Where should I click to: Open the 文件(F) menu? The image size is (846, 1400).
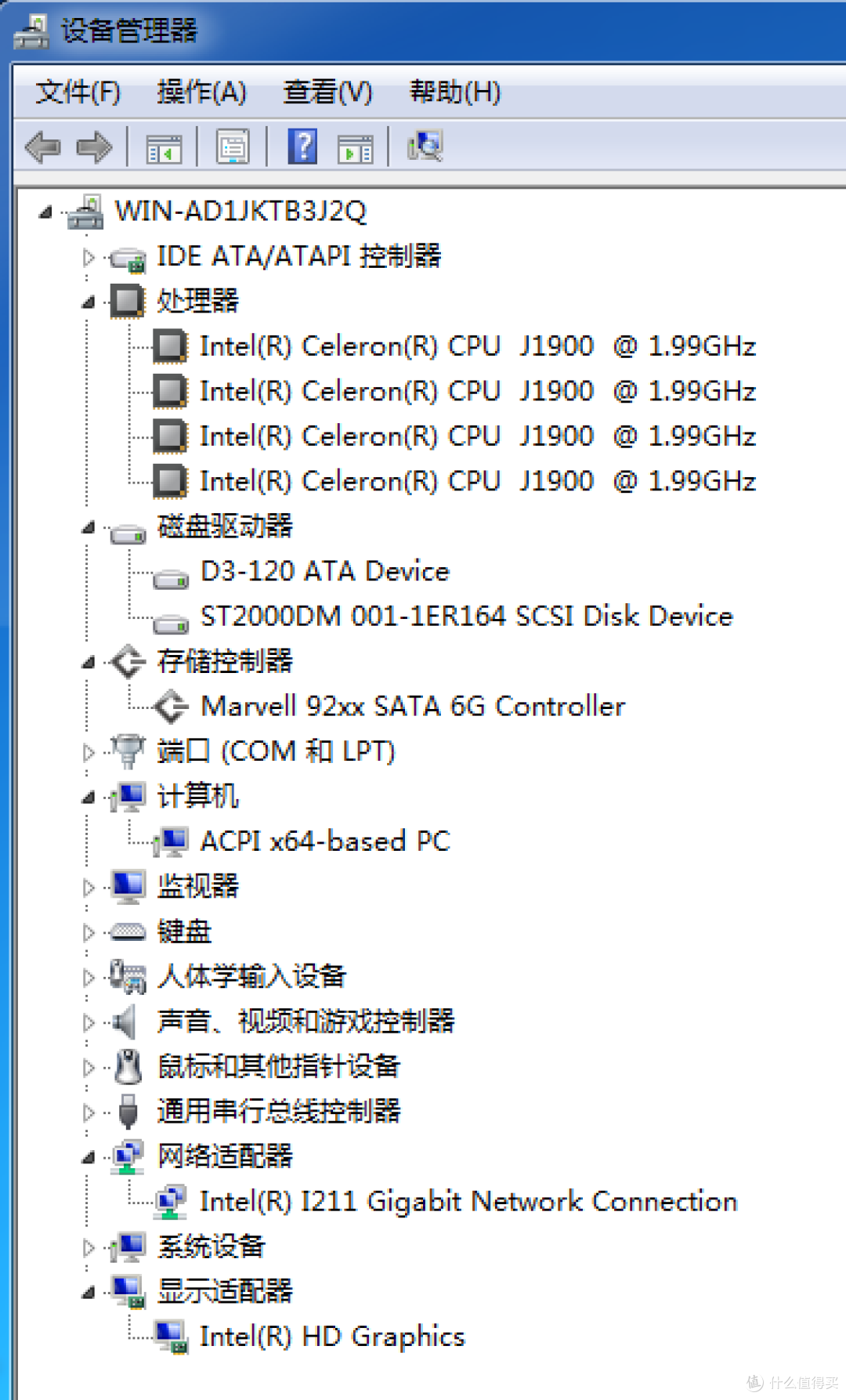78,92
